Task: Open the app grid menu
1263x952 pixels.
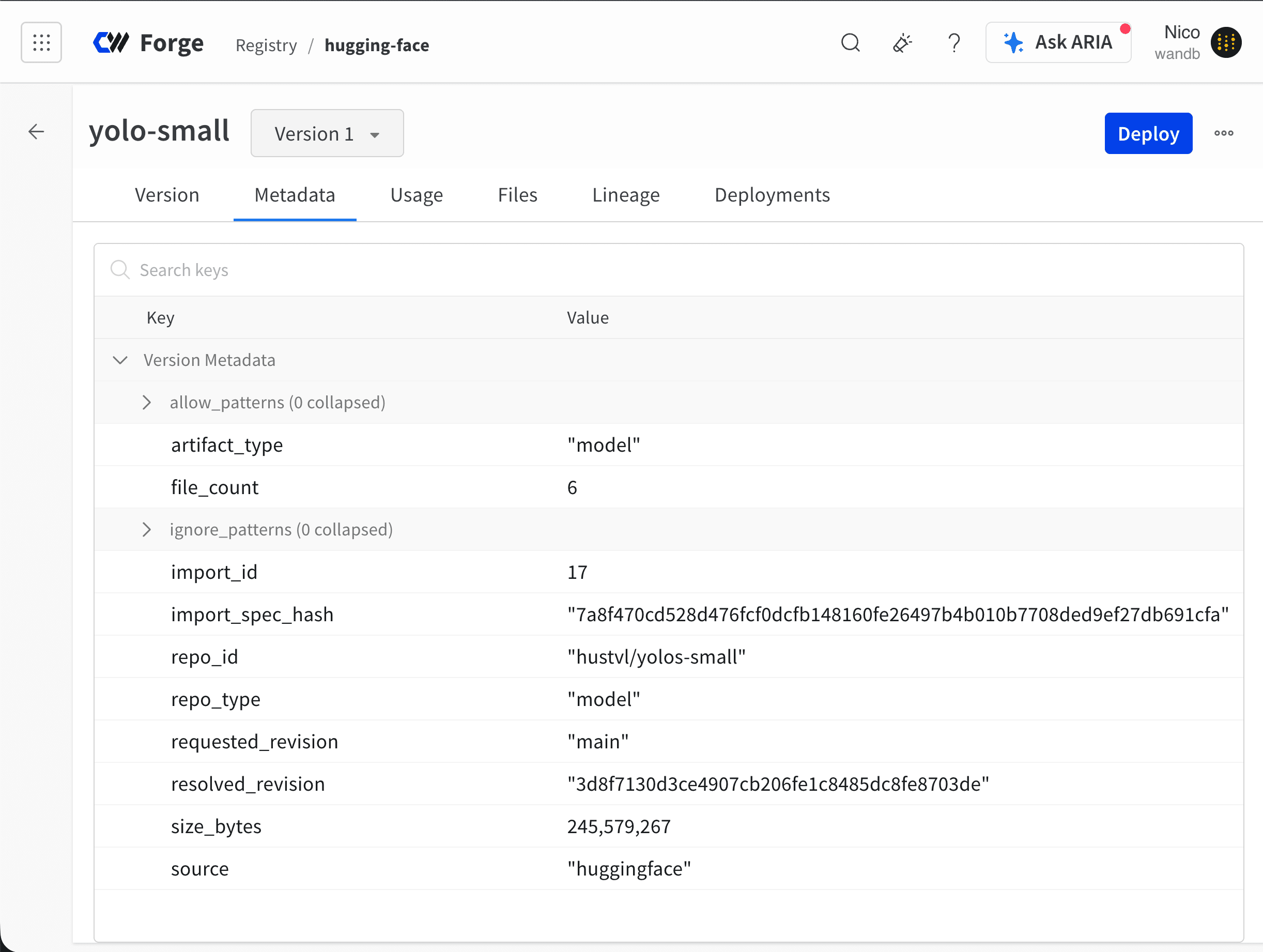Action: click(x=41, y=42)
